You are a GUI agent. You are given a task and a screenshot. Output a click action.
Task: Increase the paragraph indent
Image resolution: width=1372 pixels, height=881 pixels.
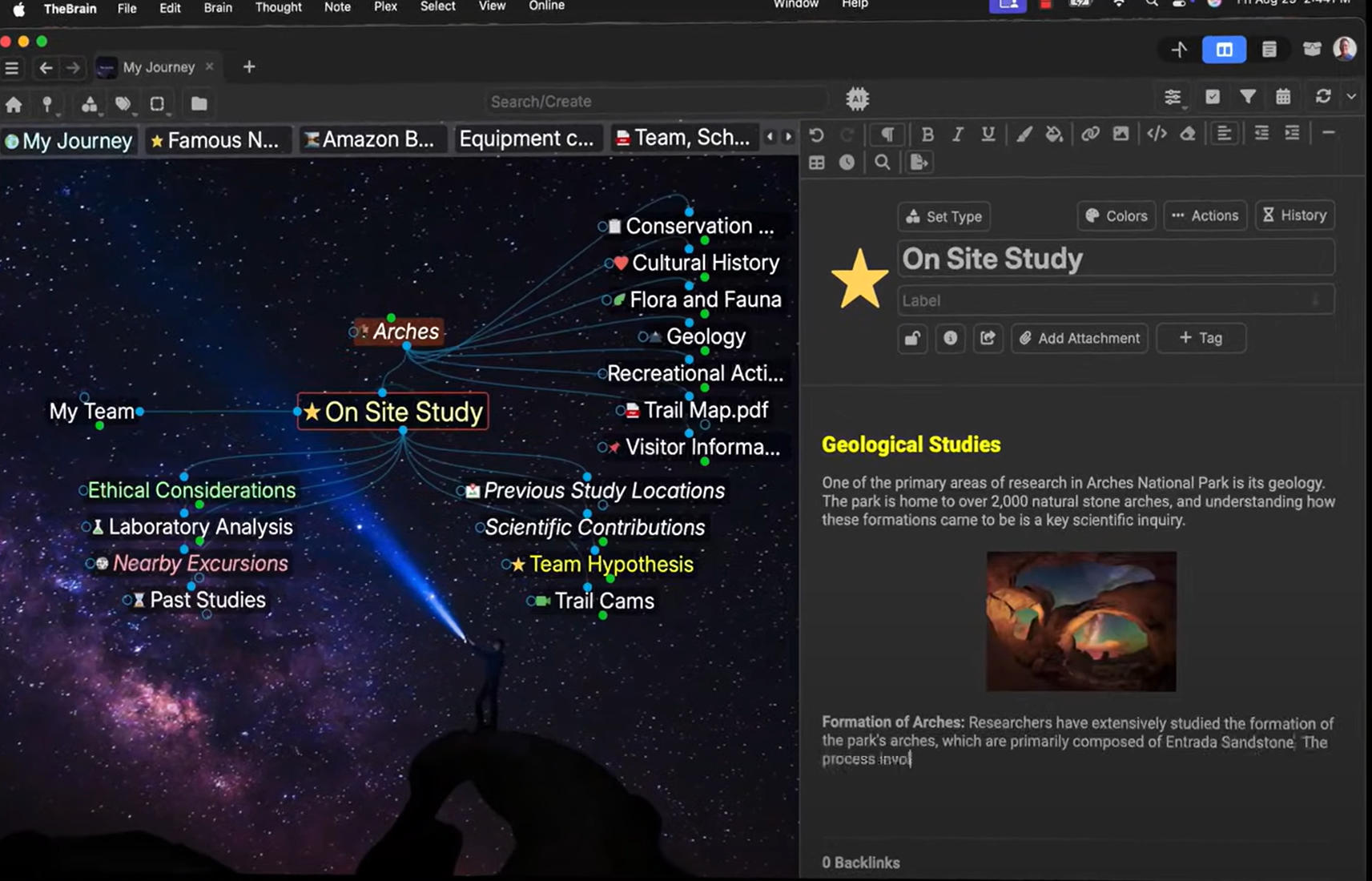[1292, 133]
